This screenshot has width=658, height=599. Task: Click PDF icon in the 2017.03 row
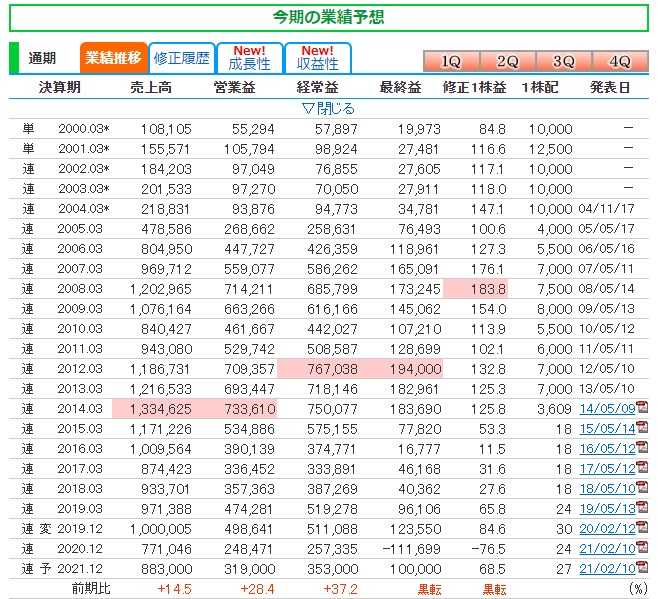[x=643, y=467]
